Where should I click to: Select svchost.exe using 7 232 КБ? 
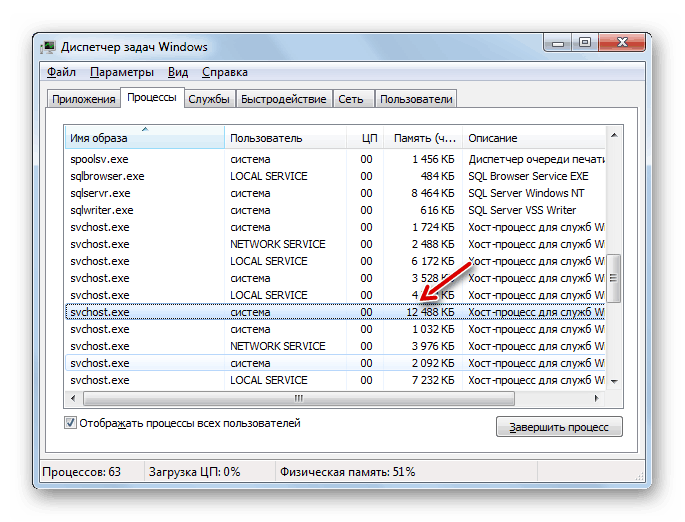pos(335,380)
